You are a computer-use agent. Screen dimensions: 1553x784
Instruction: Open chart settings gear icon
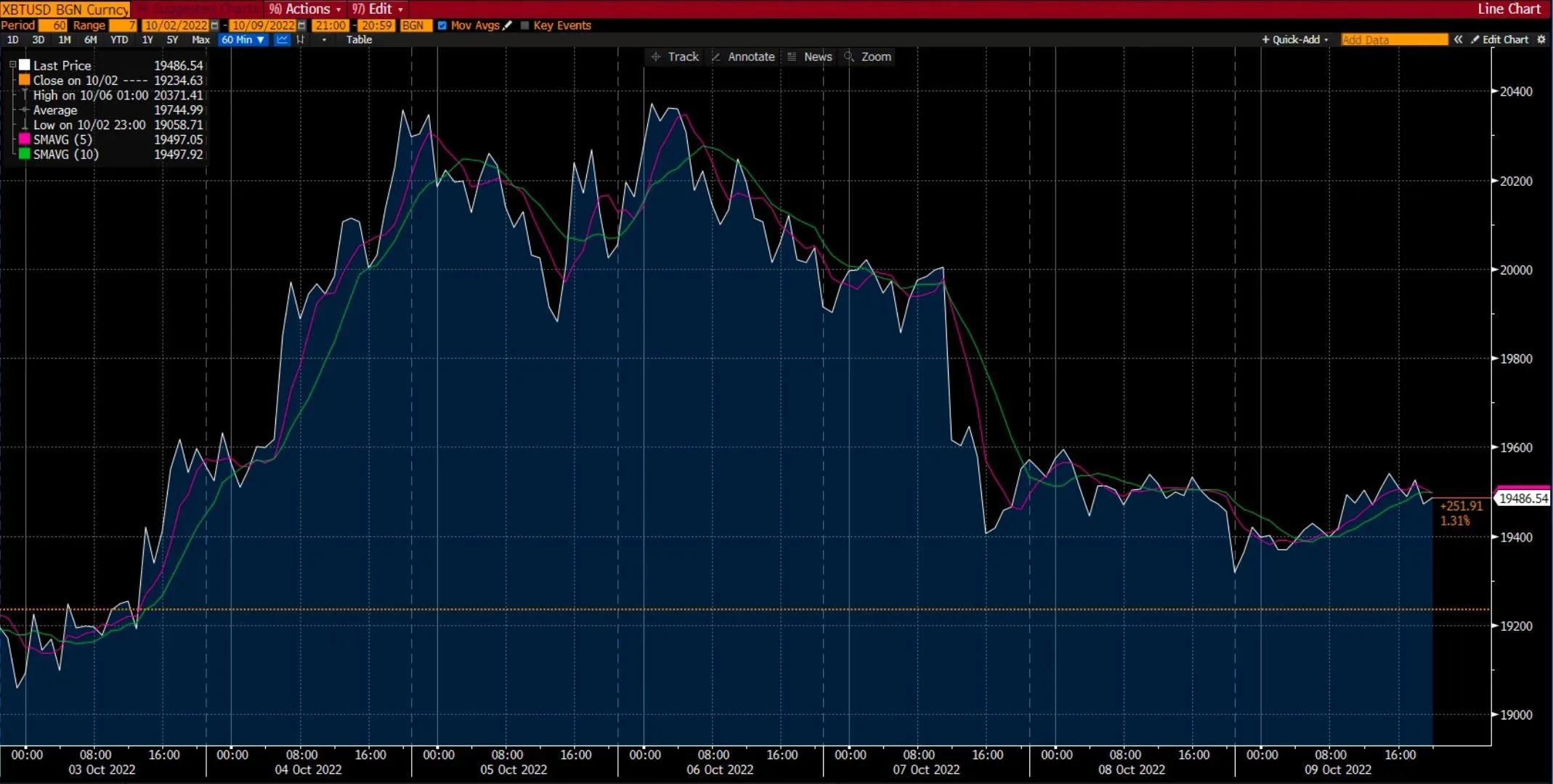point(1543,40)
